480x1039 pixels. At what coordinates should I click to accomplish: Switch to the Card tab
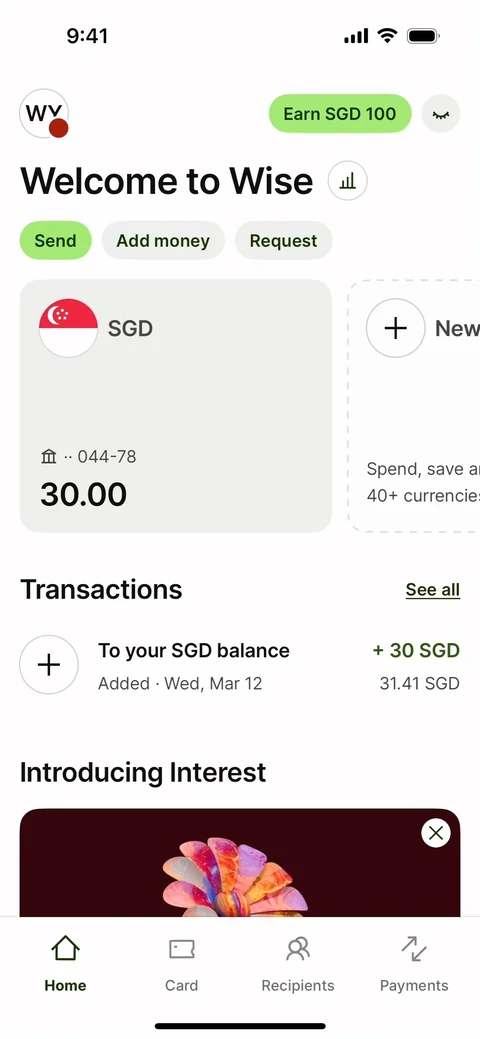pyautogui.click(x=182, y=964)
